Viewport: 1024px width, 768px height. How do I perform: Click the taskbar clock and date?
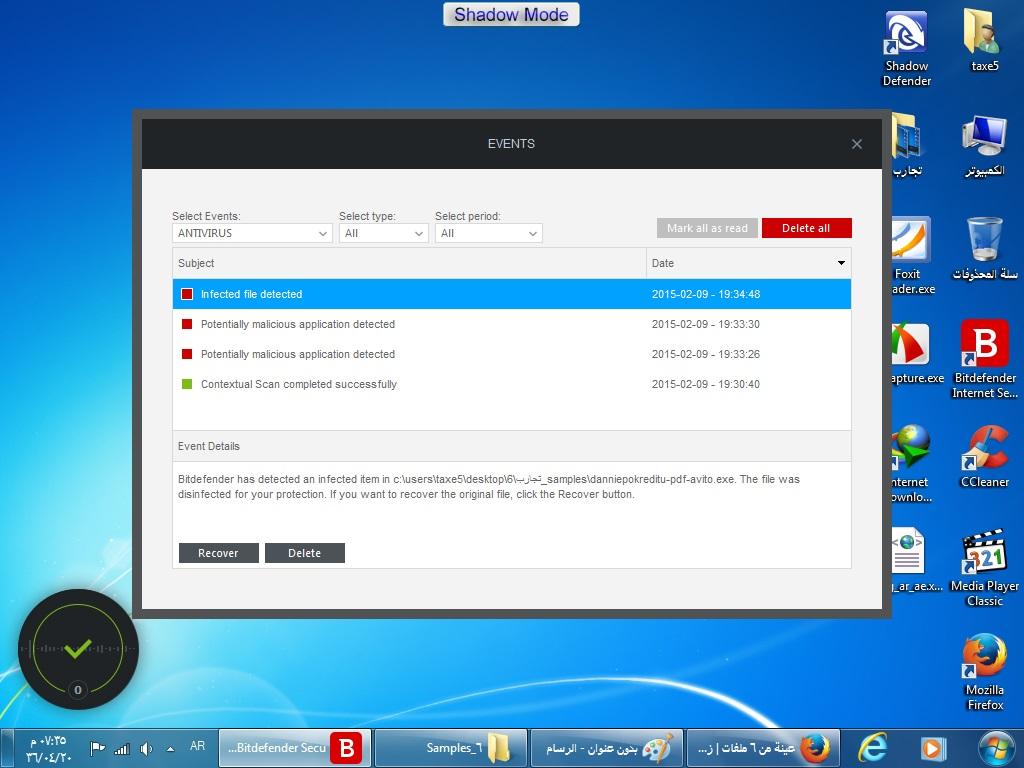click(x=48, y=749)
